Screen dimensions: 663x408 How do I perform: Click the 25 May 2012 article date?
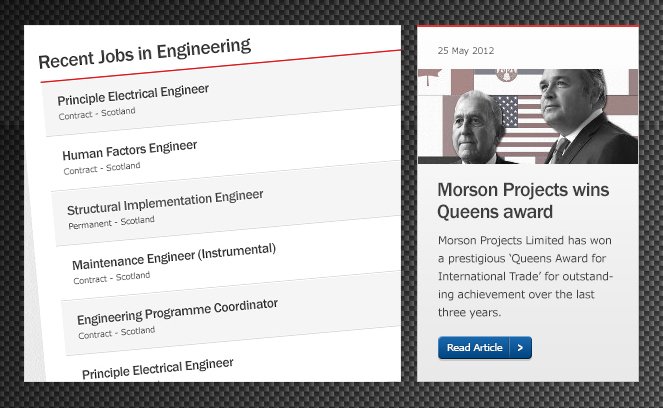pyautogui.click(x=466, y=50)
